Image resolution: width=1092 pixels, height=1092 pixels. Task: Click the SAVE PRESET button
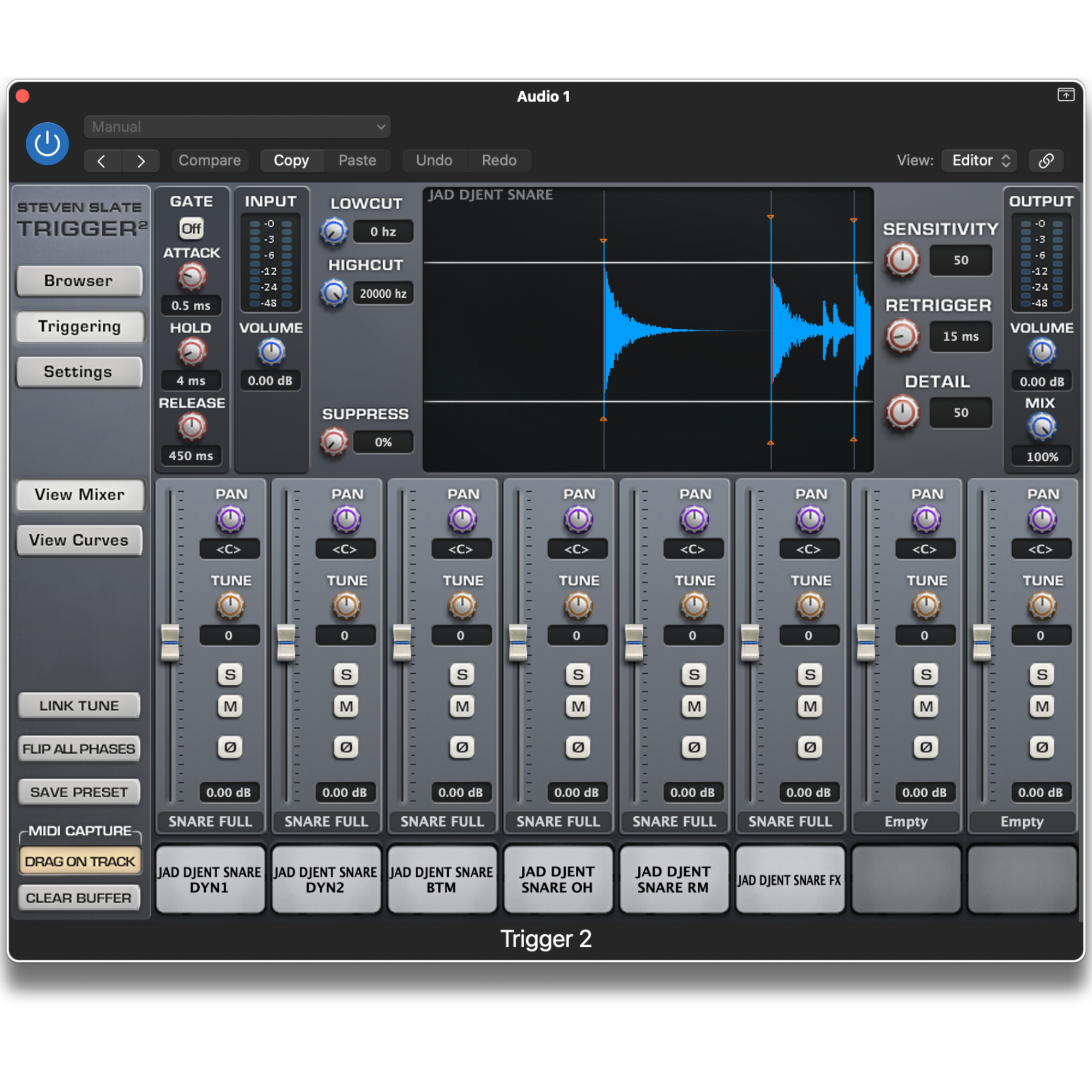[79, 792]
